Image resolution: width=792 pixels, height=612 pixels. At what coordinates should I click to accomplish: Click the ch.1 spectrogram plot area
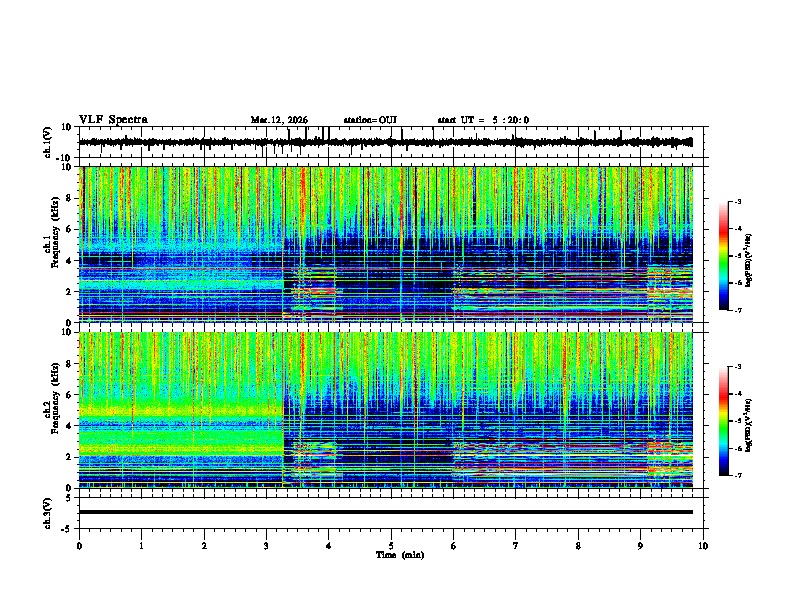(386, 244)
